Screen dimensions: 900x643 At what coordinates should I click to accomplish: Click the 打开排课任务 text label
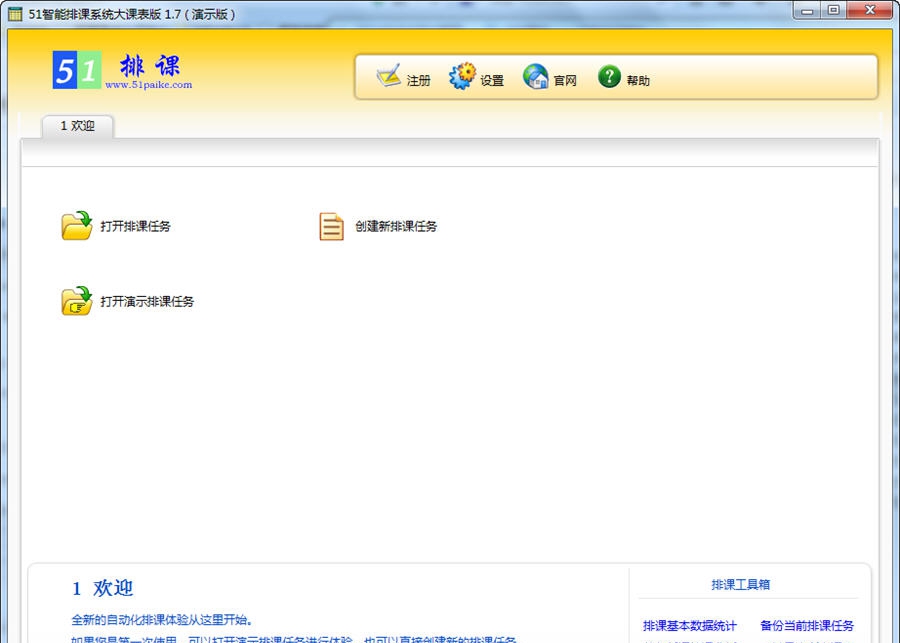[136, 225]
